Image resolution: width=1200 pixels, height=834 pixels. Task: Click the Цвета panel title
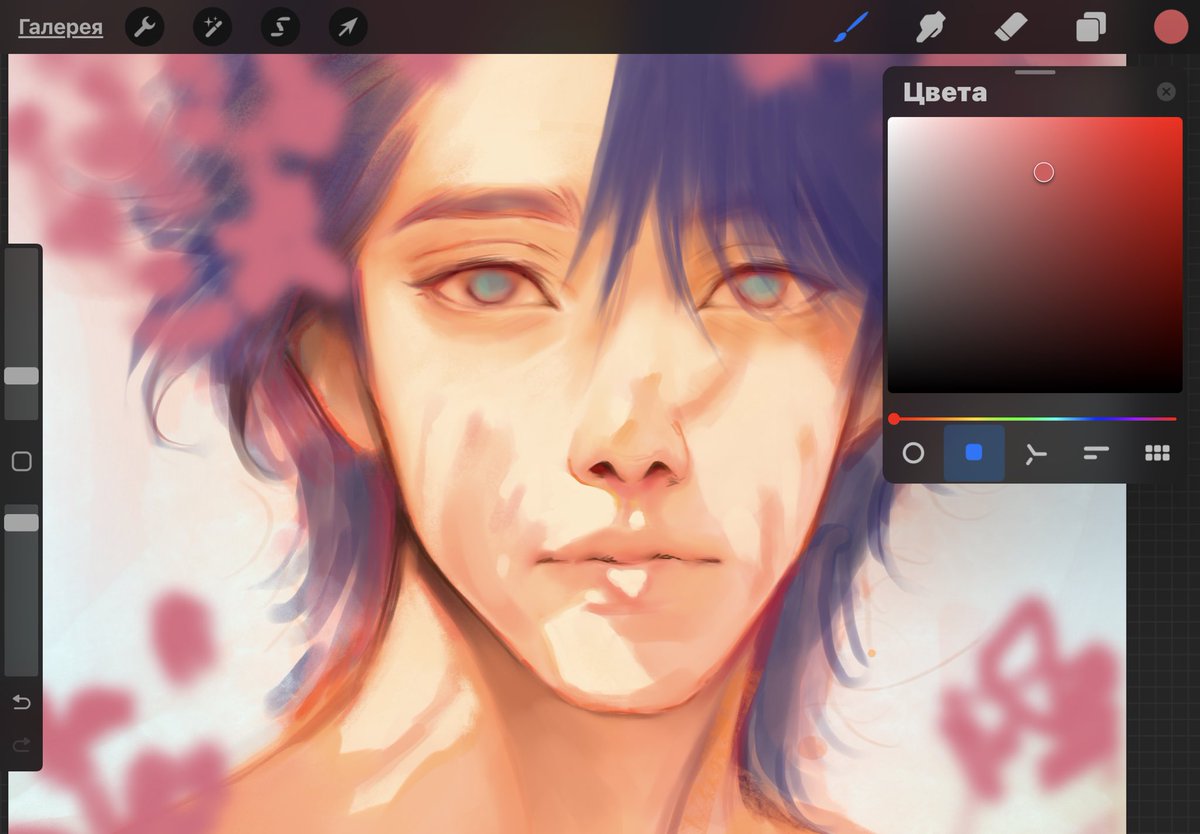[945, 92]
